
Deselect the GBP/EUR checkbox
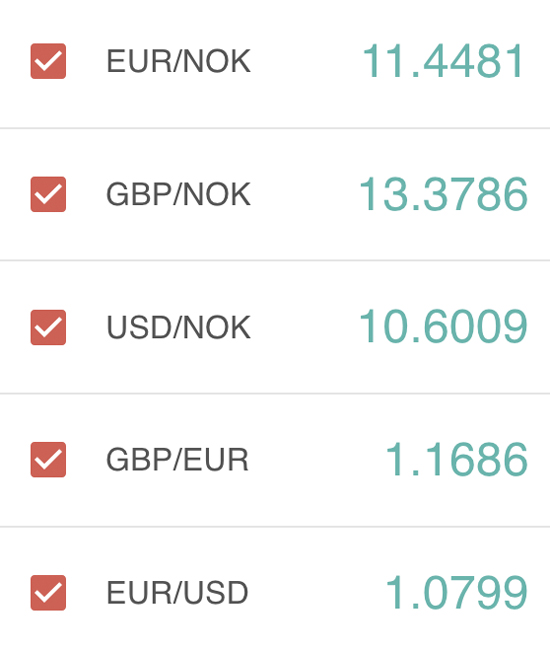pos(48,460)
